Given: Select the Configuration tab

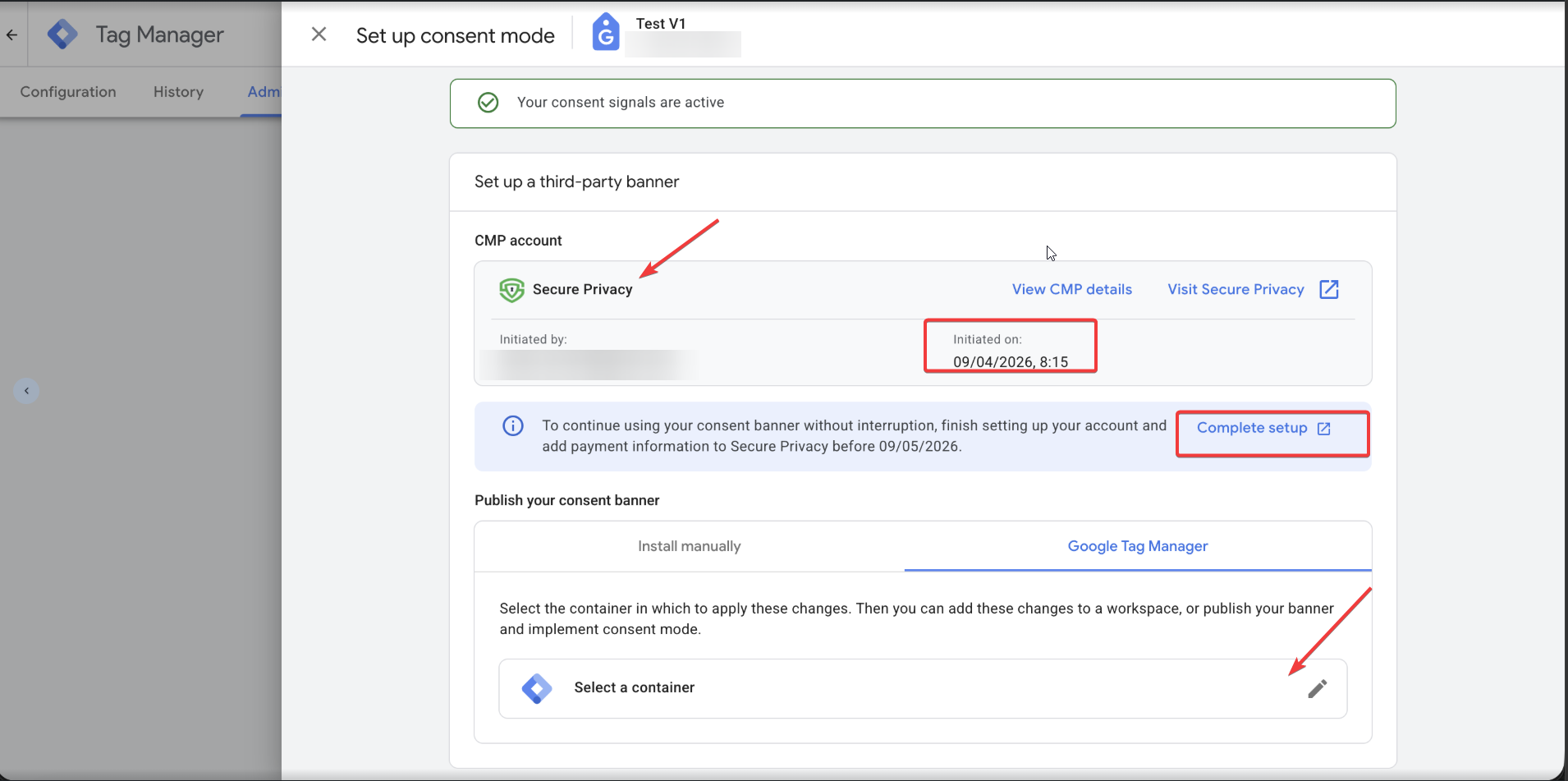Looking at the screenshot, I should point(68,91).
